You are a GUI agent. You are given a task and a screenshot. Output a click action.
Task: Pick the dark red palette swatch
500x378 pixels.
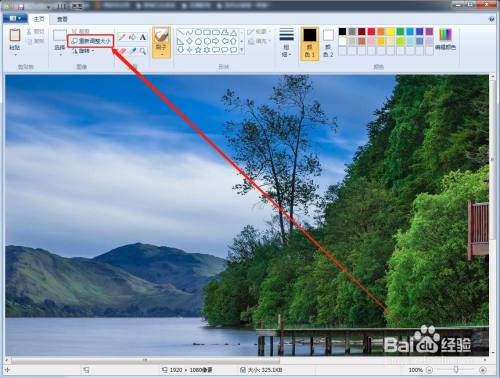[x=362, y=32]
